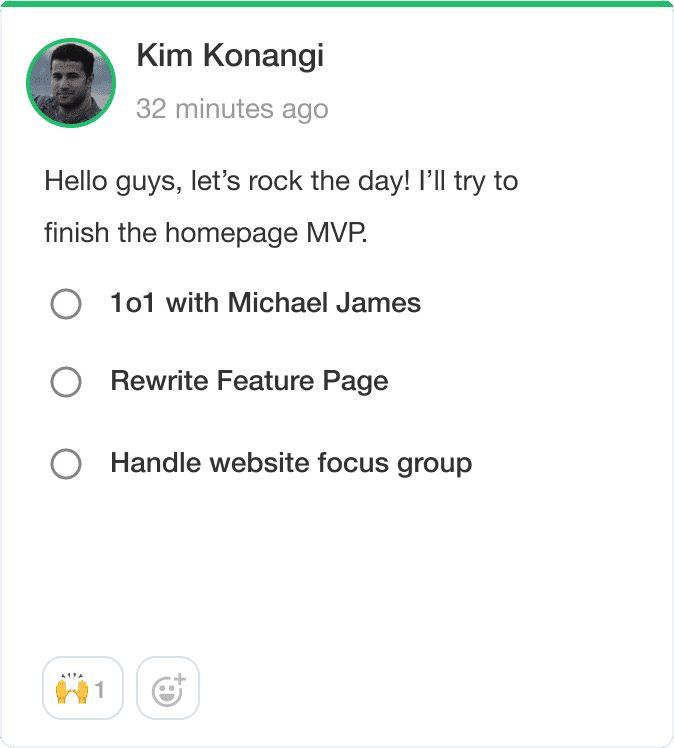Tick the Rewrite Feature Page circle

coord(66,382)
